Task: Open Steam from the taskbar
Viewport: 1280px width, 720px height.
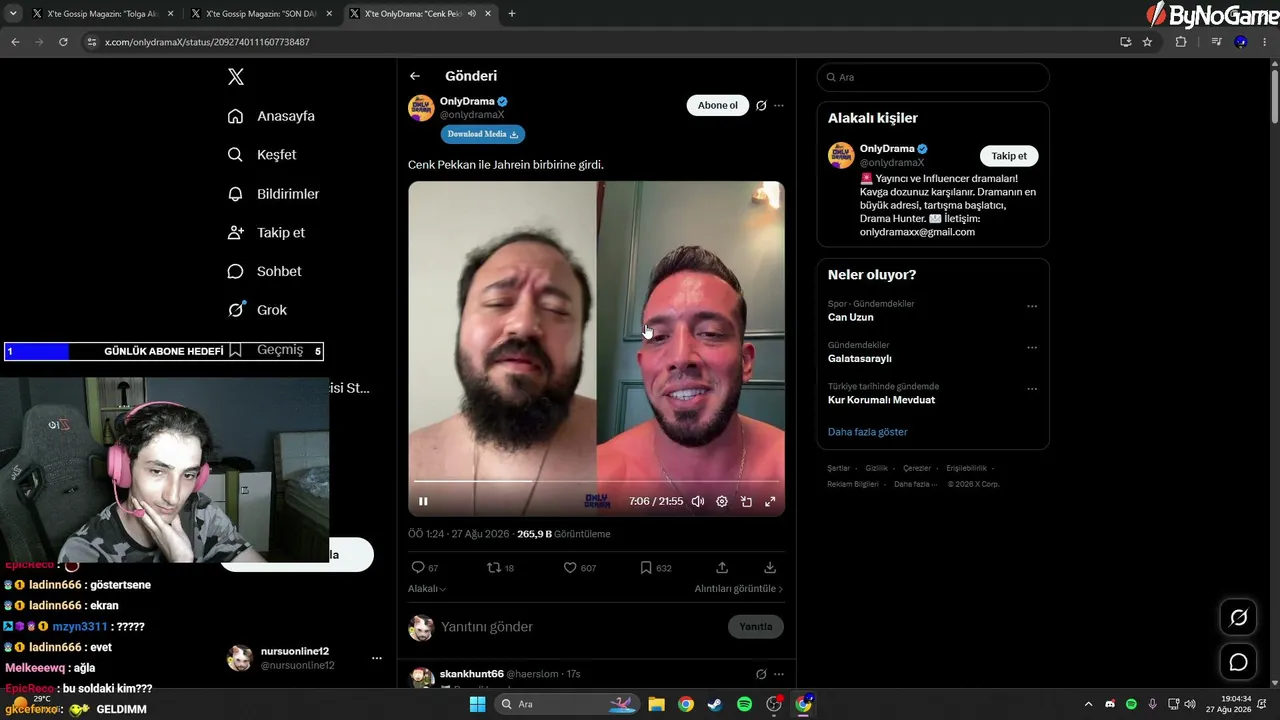Action: pos(714,704)
